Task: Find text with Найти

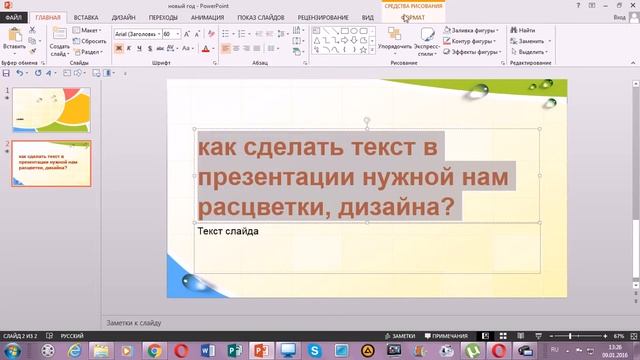Action: 523,30
